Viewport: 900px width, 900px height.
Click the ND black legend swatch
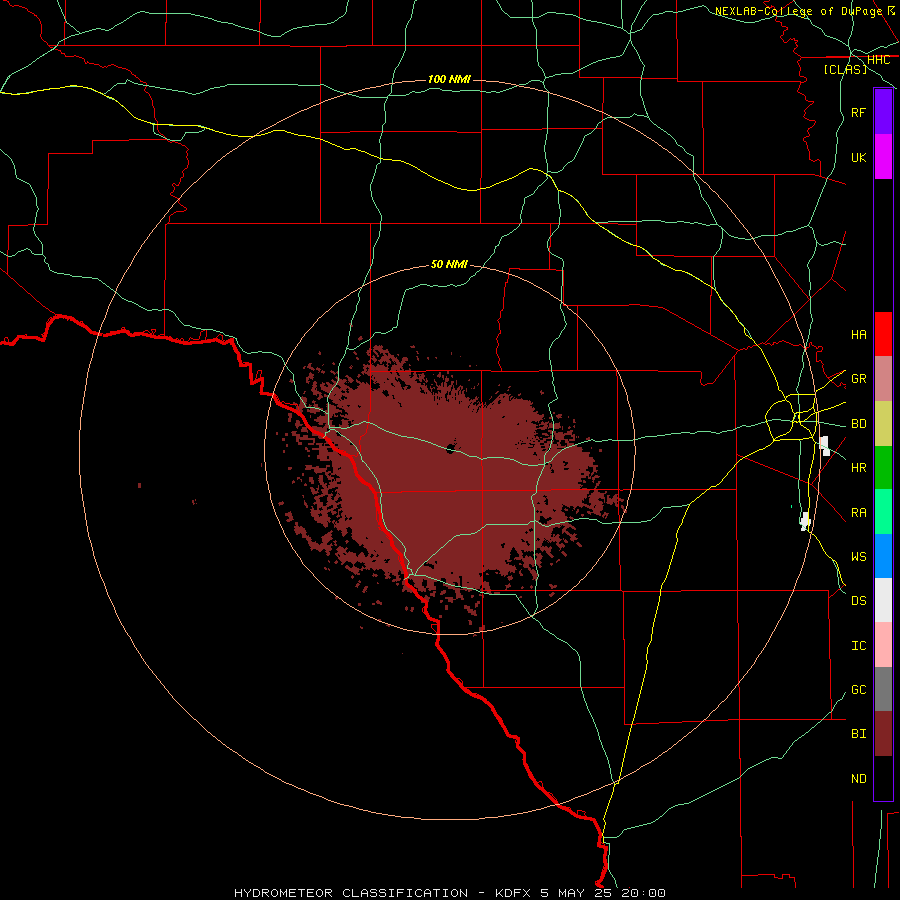coord(883,778)
